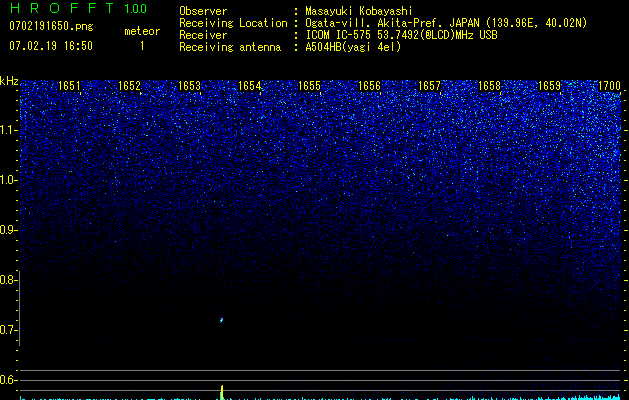Click the meteor count label
Viewport: 629px width, 400px height.
point(142,31)
